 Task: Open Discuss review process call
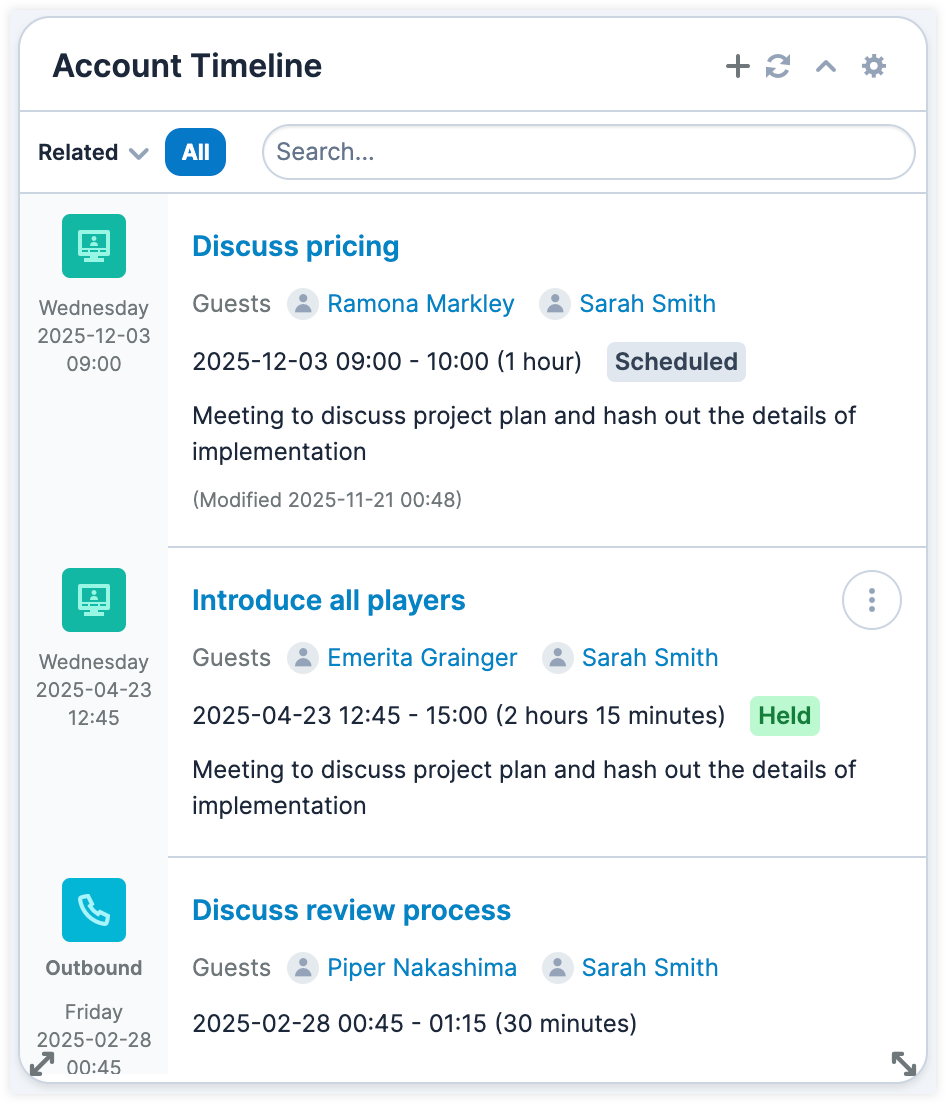[x=351, y=910]
